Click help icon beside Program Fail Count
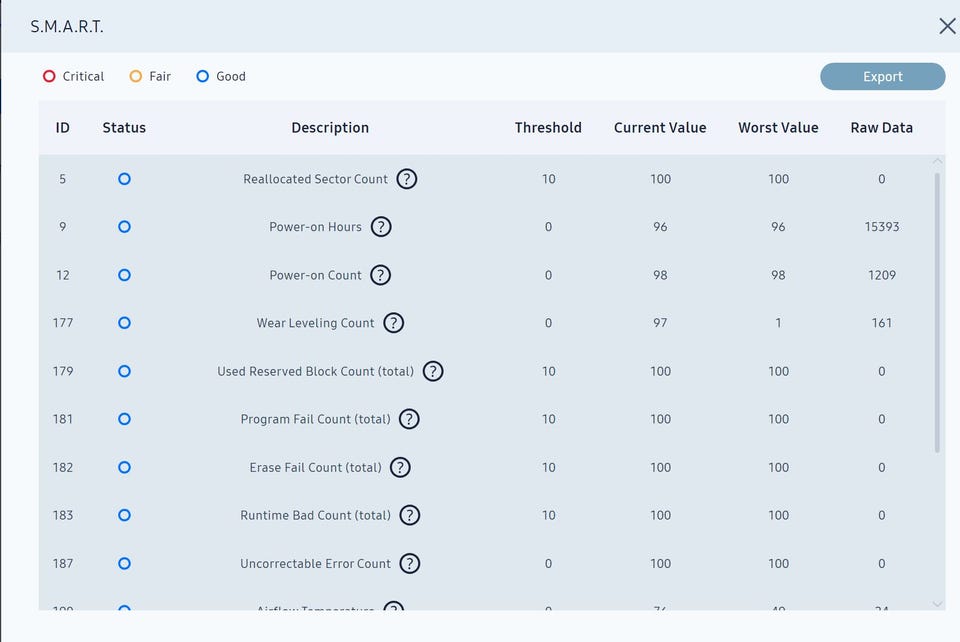 coord(409,419)
